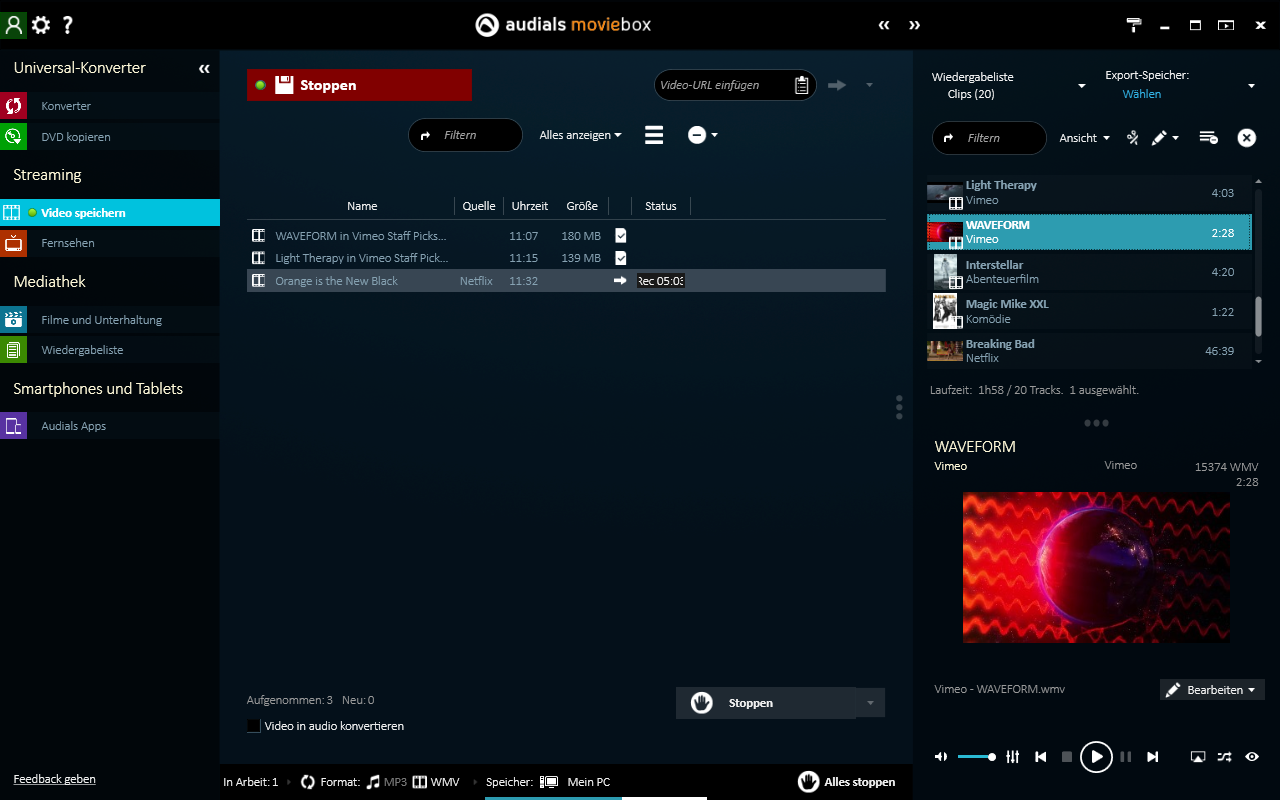Click the Fernsehen TV icon
Image resolution: width=1280 pixels, height=800 pixels.
click(14, 243)
